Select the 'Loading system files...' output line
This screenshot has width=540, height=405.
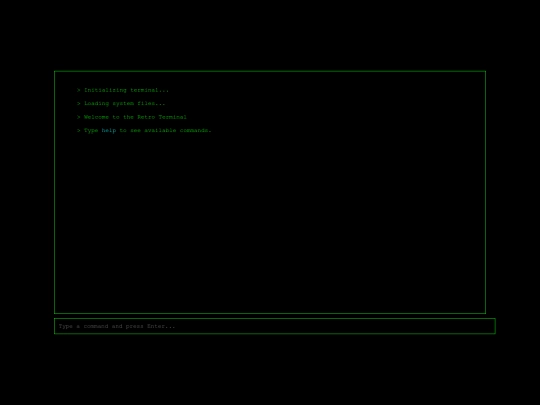121,104
